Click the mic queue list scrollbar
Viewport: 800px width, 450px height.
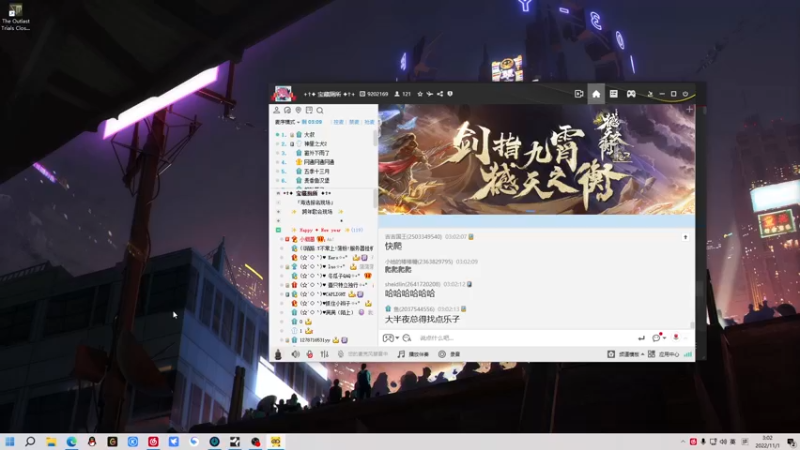(376, 138)
